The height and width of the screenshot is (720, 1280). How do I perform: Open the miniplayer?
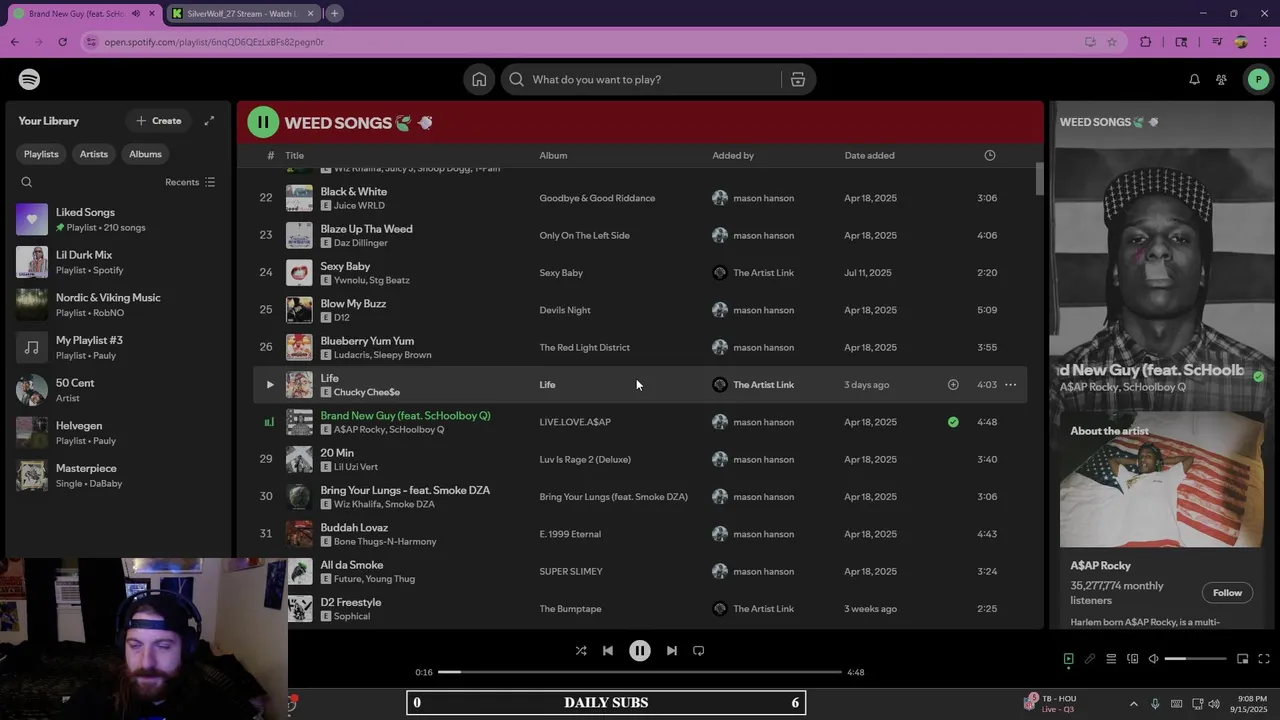pos(1243,659)
